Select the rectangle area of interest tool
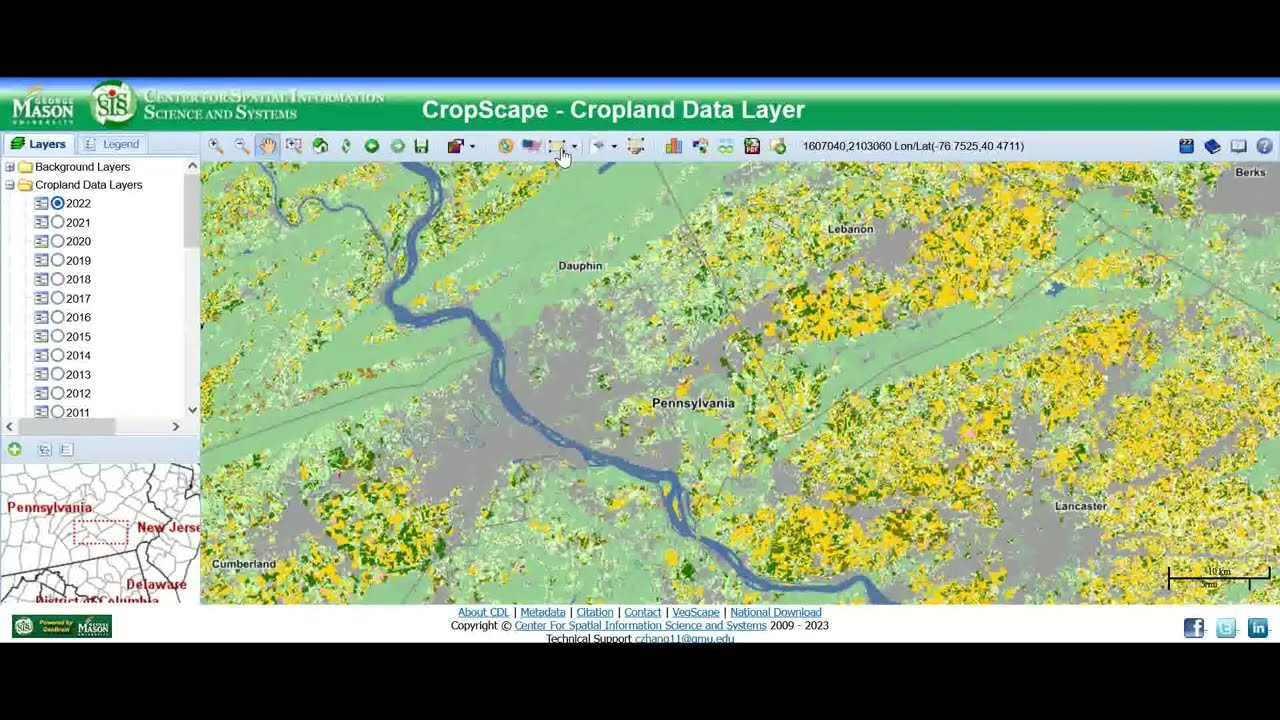1280x720 pixels. click(x=557, y=146)
